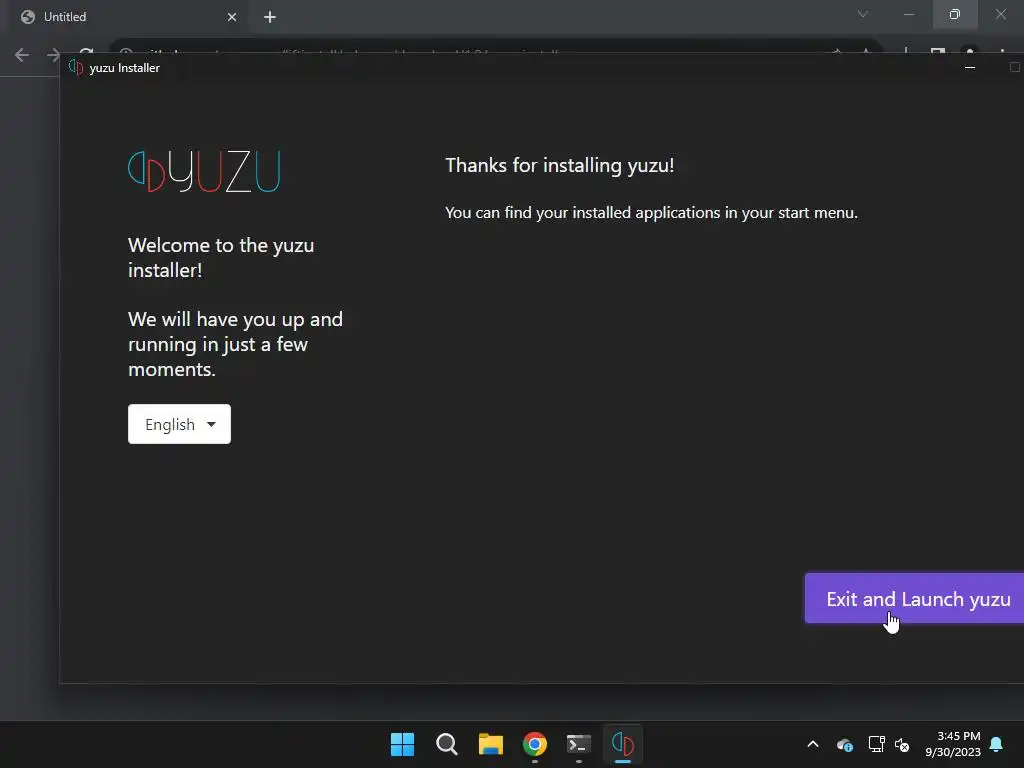Click the browser restore down button
The height and width of the screenshot is (768, 1024).
(955, 14)
